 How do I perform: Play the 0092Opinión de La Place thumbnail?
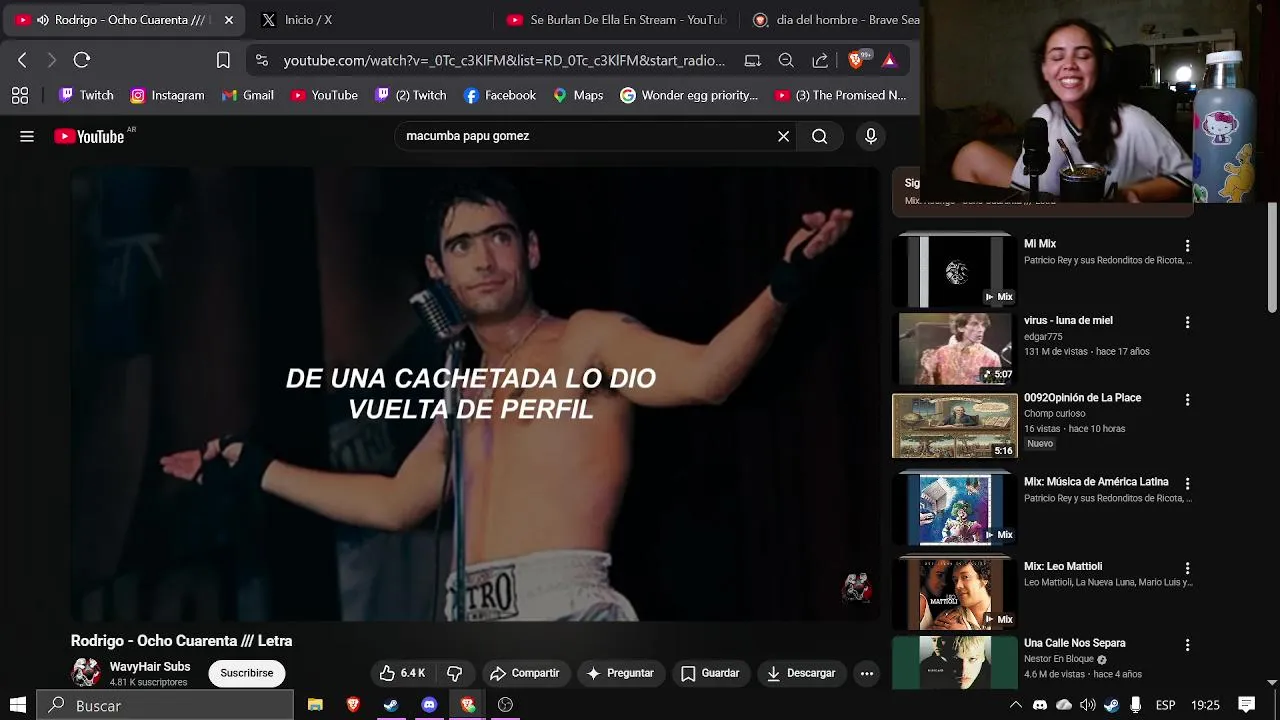955,426
